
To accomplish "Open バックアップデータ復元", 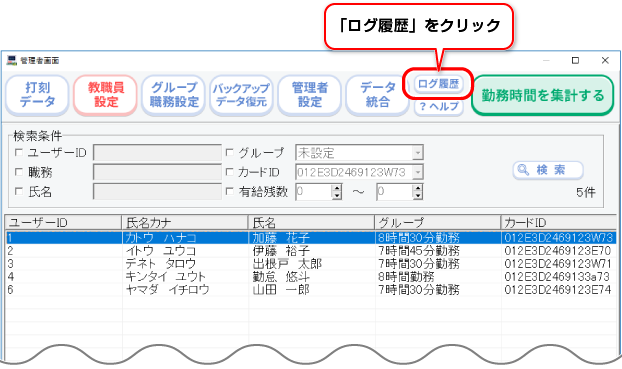I will tap(242, 95).
